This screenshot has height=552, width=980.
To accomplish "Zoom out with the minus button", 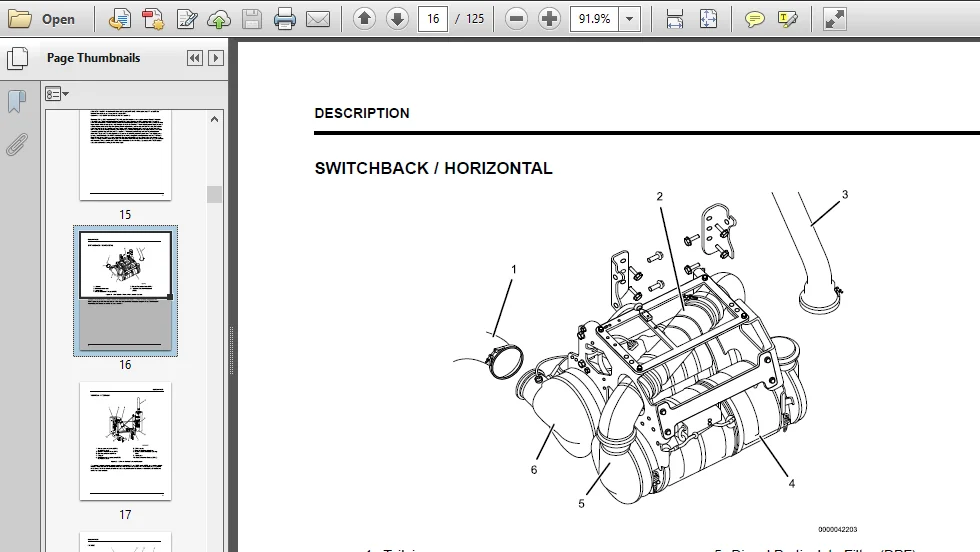I will [516, 19].
